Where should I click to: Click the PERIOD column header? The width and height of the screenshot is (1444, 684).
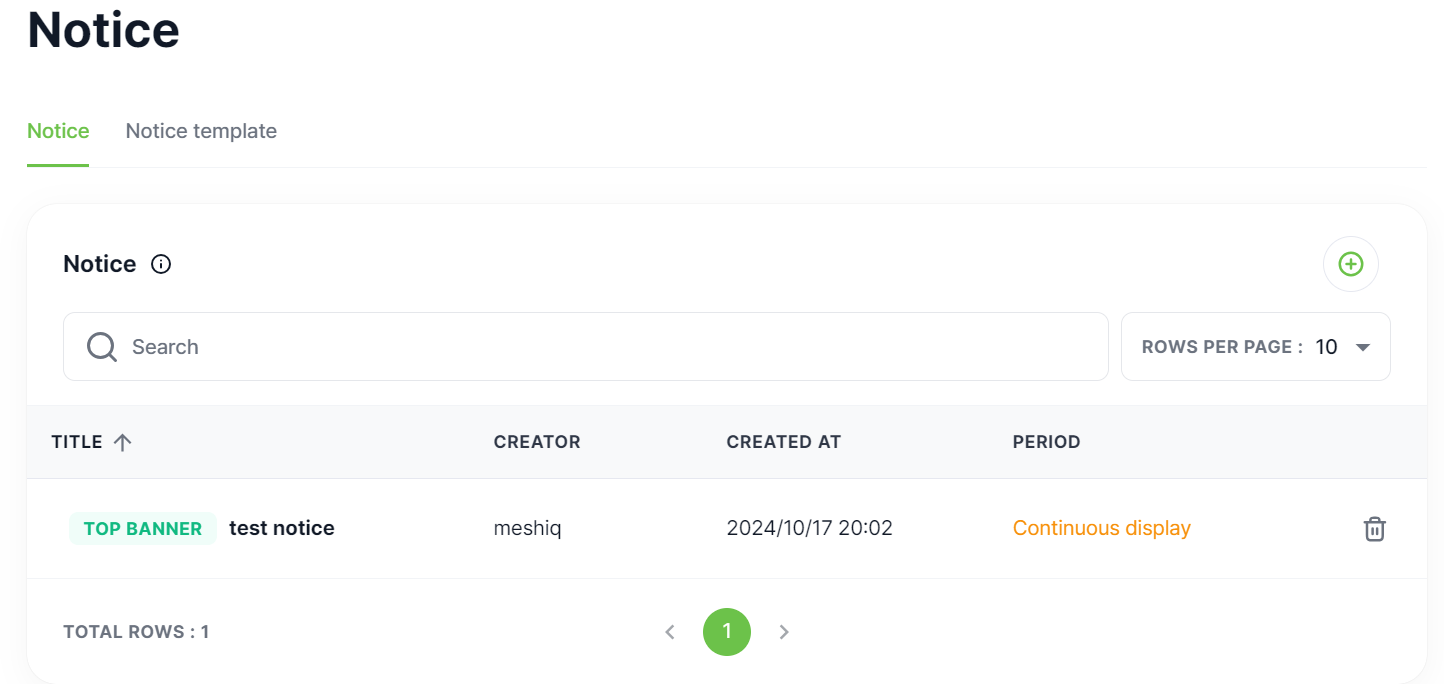(x=1046, y=442)
